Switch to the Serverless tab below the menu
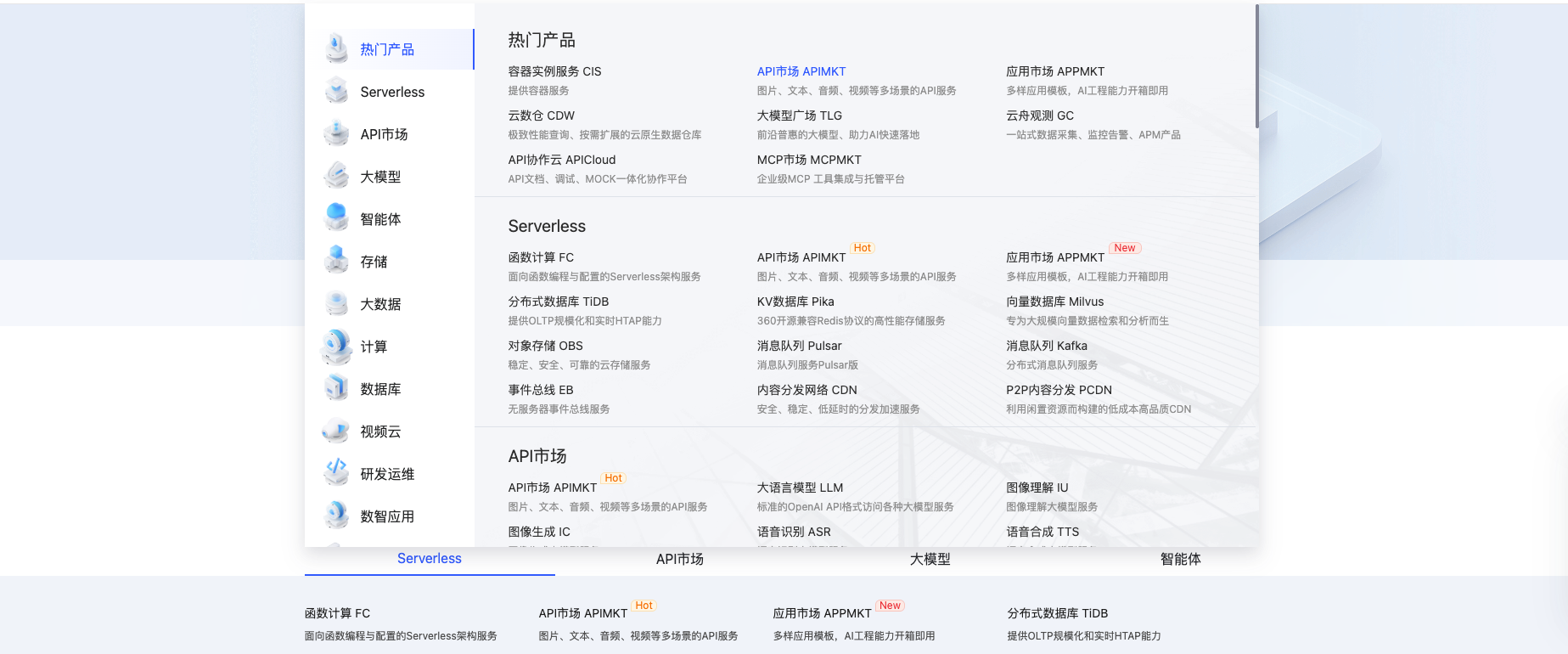Viewport: 1568px width, 654px height. [430, 559]
